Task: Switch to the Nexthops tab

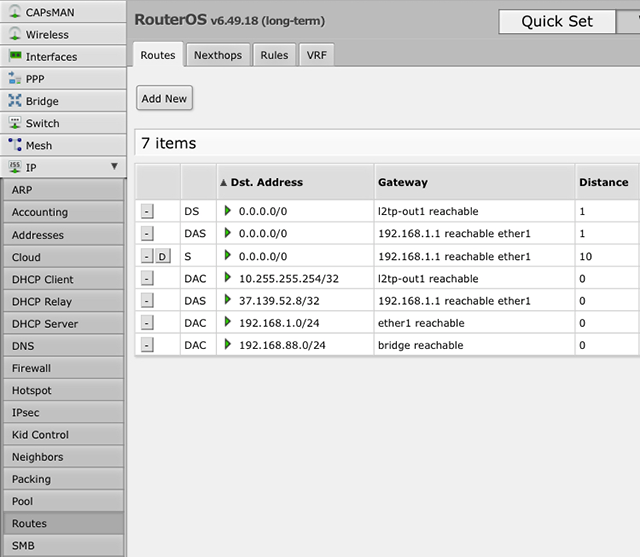Action: click(217, 56)
